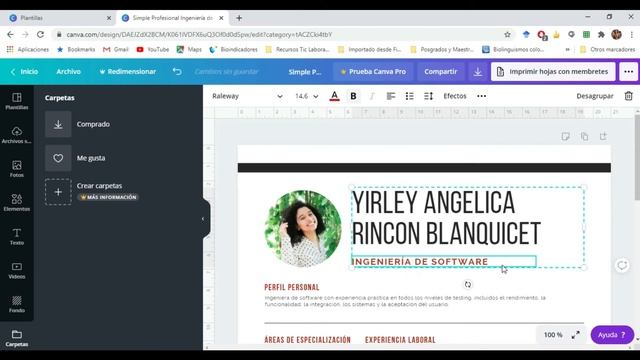Open the Elementos sidebar panel
The width and height of the screenshot is (640, 360).
(17, 202)
